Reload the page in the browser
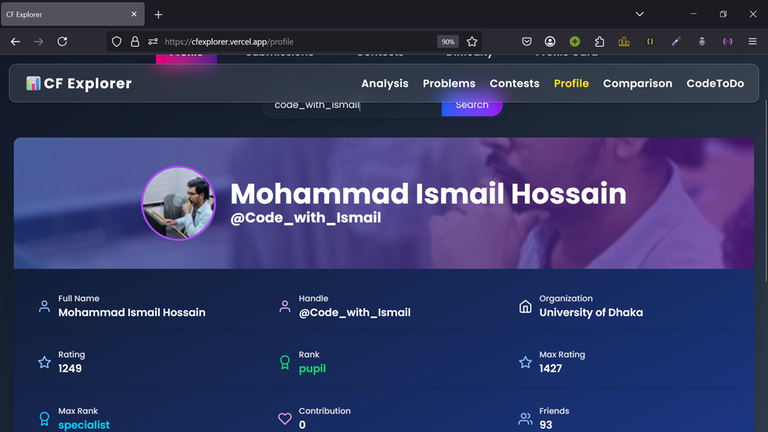The image size is (768, 432). coord(62,42)
